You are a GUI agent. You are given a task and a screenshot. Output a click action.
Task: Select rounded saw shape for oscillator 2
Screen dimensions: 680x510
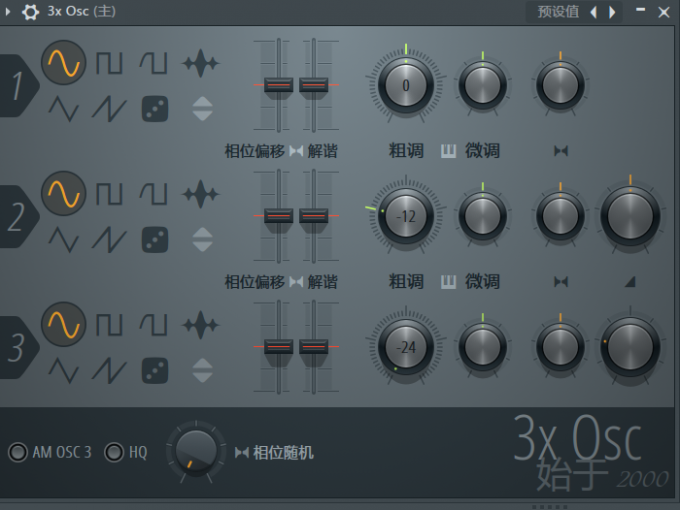154,194
